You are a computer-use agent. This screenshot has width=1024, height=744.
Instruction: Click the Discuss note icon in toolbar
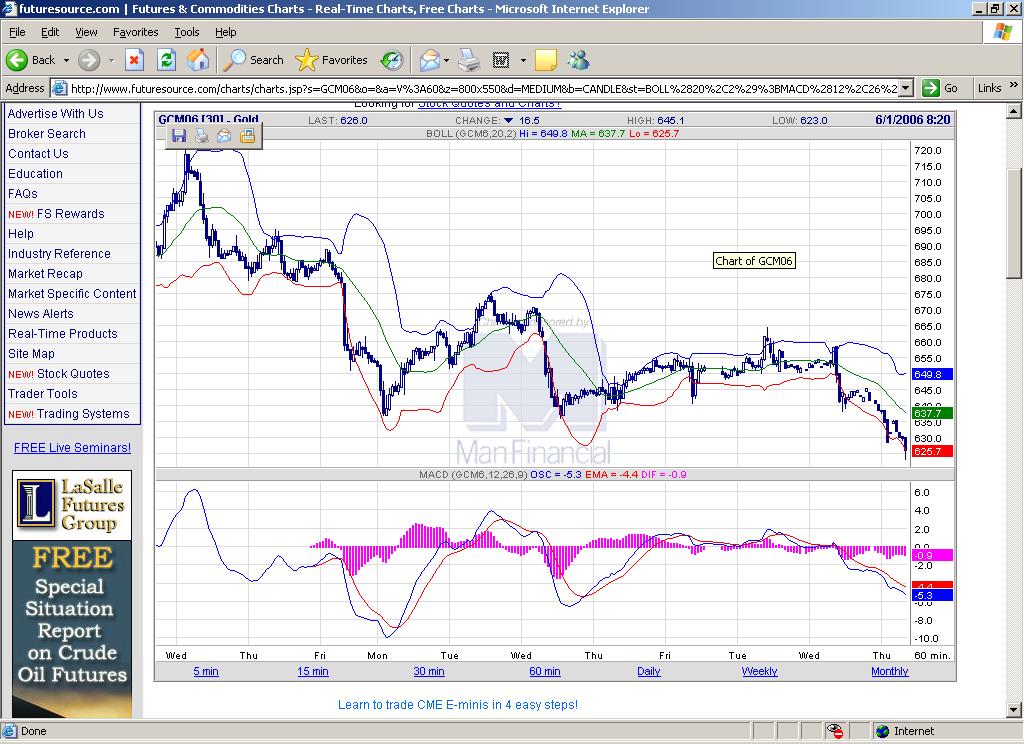point(545,60)
